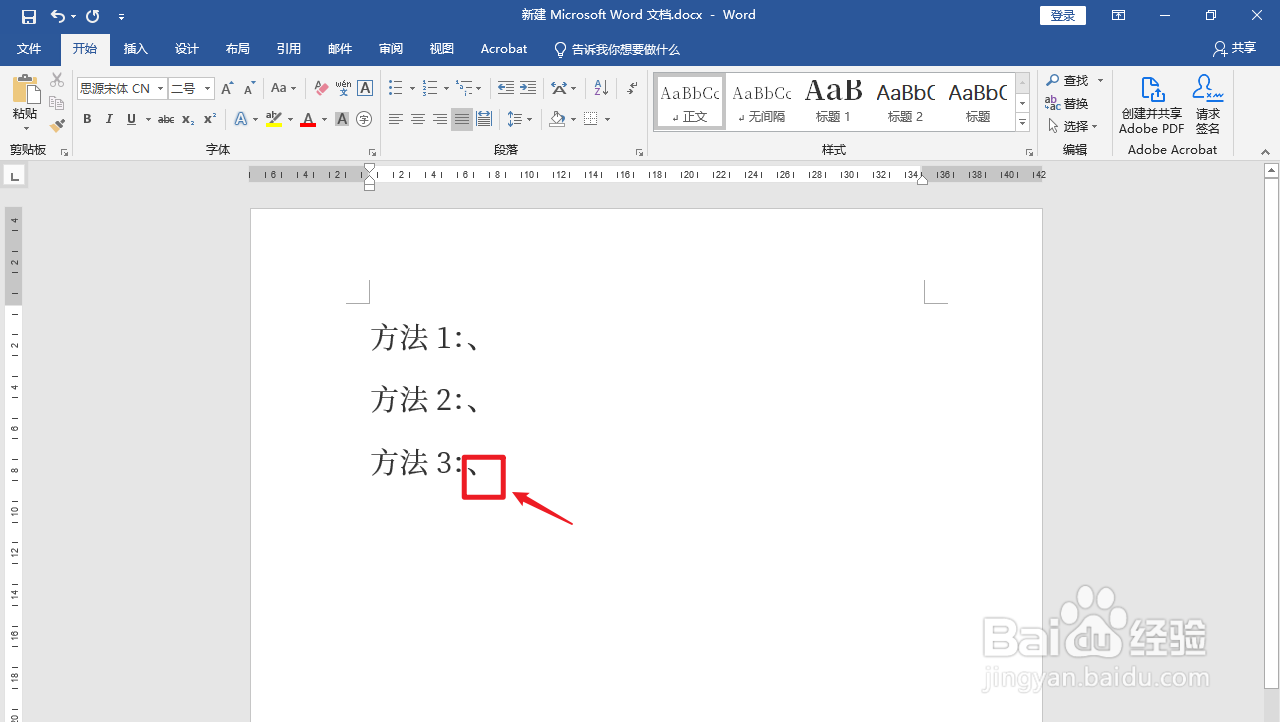Apply distributed alignment

click(484, 119)
